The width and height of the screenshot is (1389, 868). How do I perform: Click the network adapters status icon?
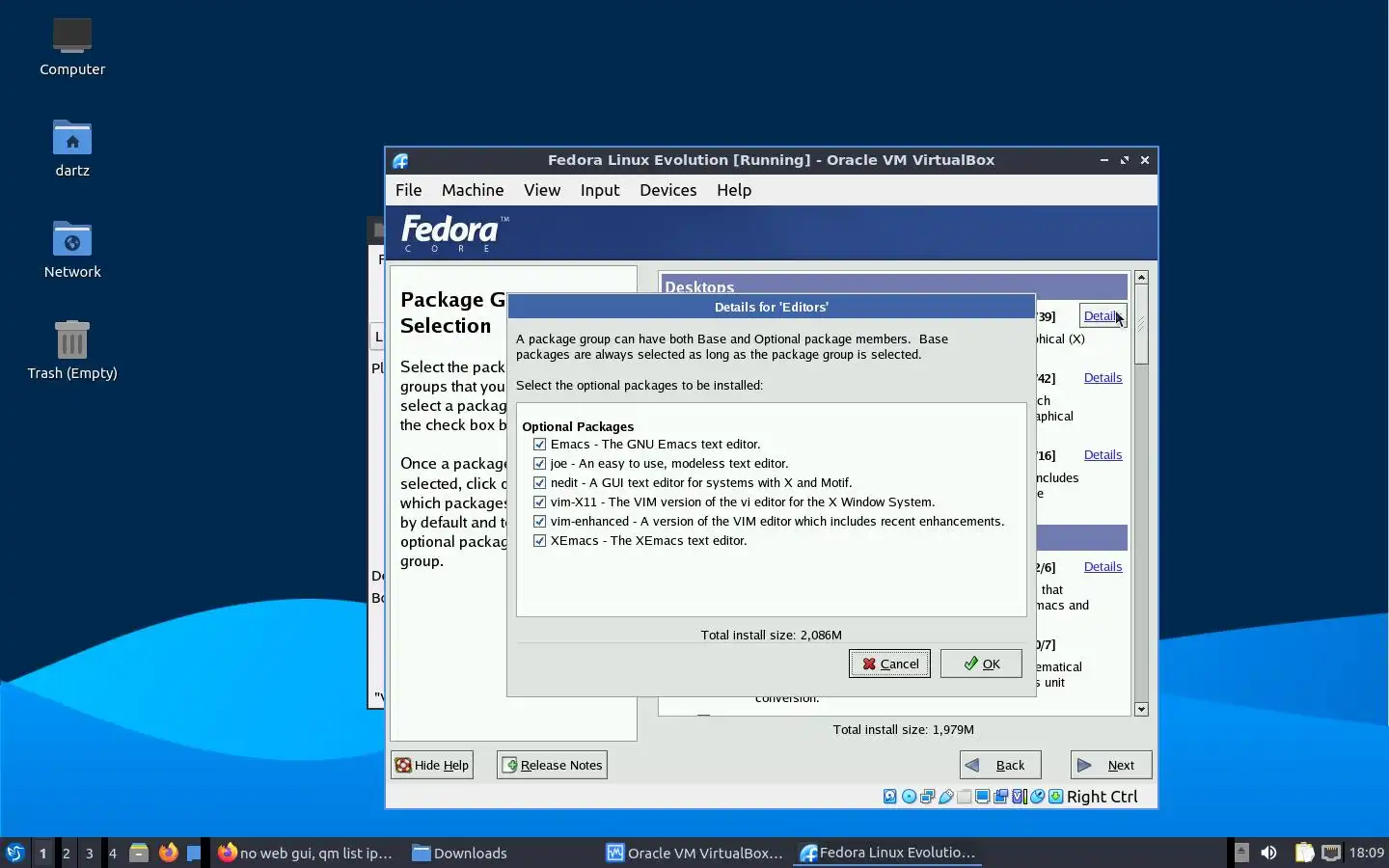pyautogui.click(x=927, y=797)
